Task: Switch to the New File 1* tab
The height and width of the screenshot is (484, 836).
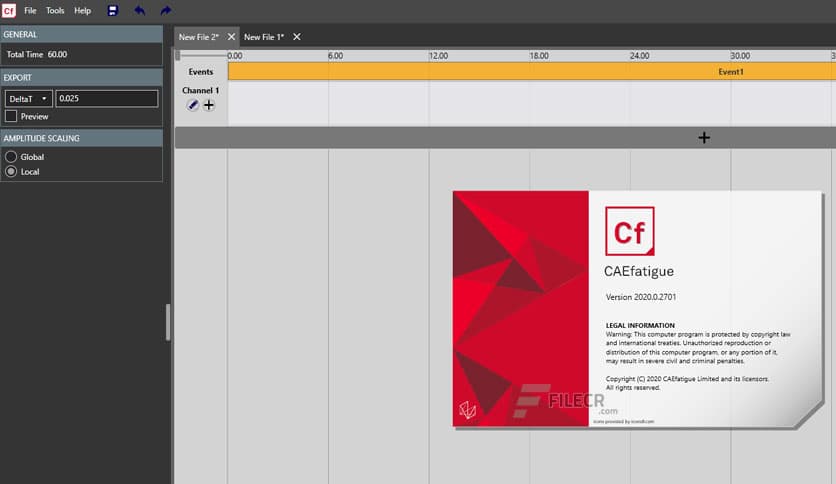Action: (x=263, y=37)
